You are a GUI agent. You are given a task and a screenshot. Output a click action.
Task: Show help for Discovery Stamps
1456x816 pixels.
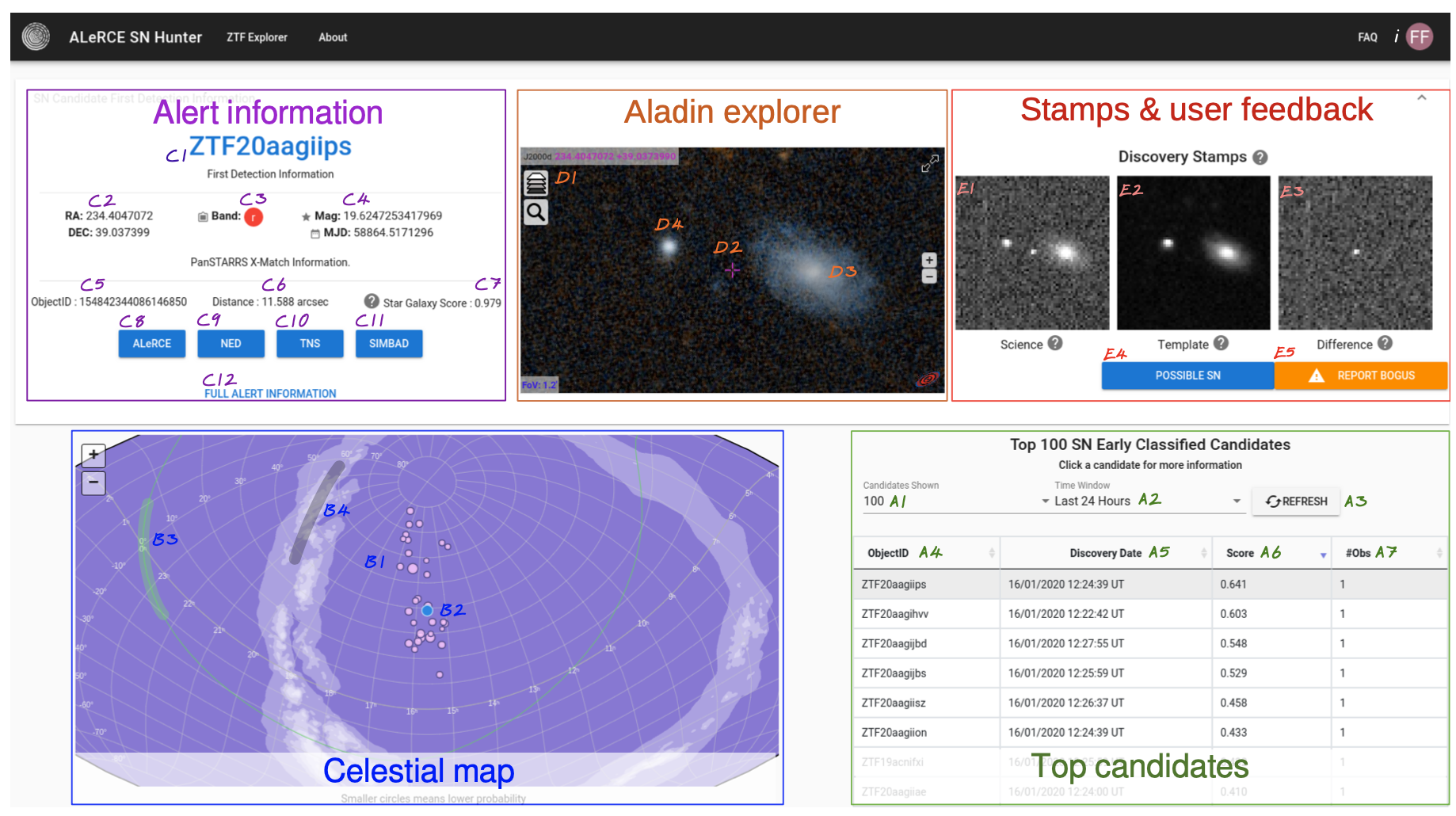click(x=1260, y=157)
